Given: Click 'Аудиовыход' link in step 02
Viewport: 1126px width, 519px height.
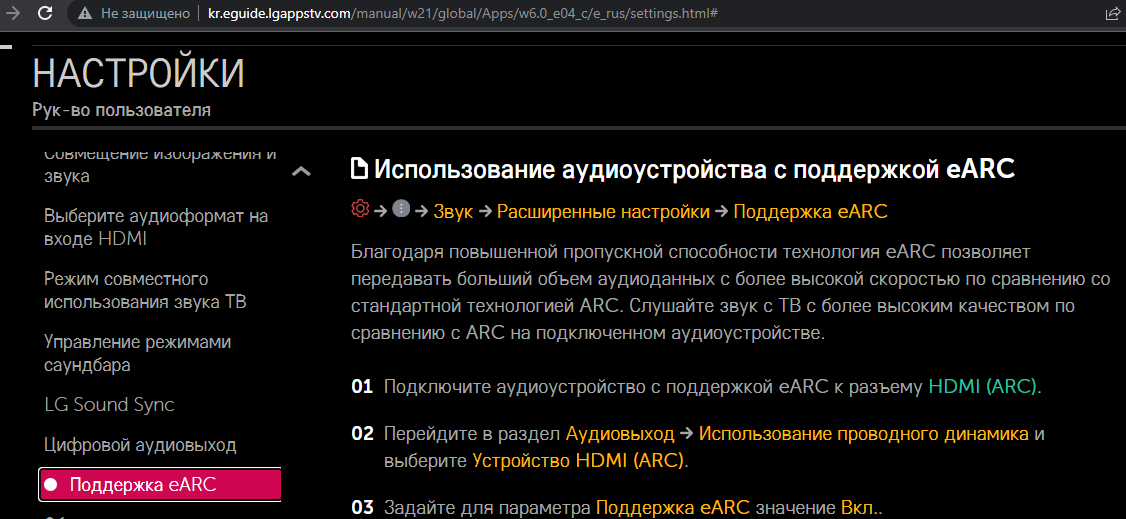Looking at the screenshot, I should coord(620,434).
